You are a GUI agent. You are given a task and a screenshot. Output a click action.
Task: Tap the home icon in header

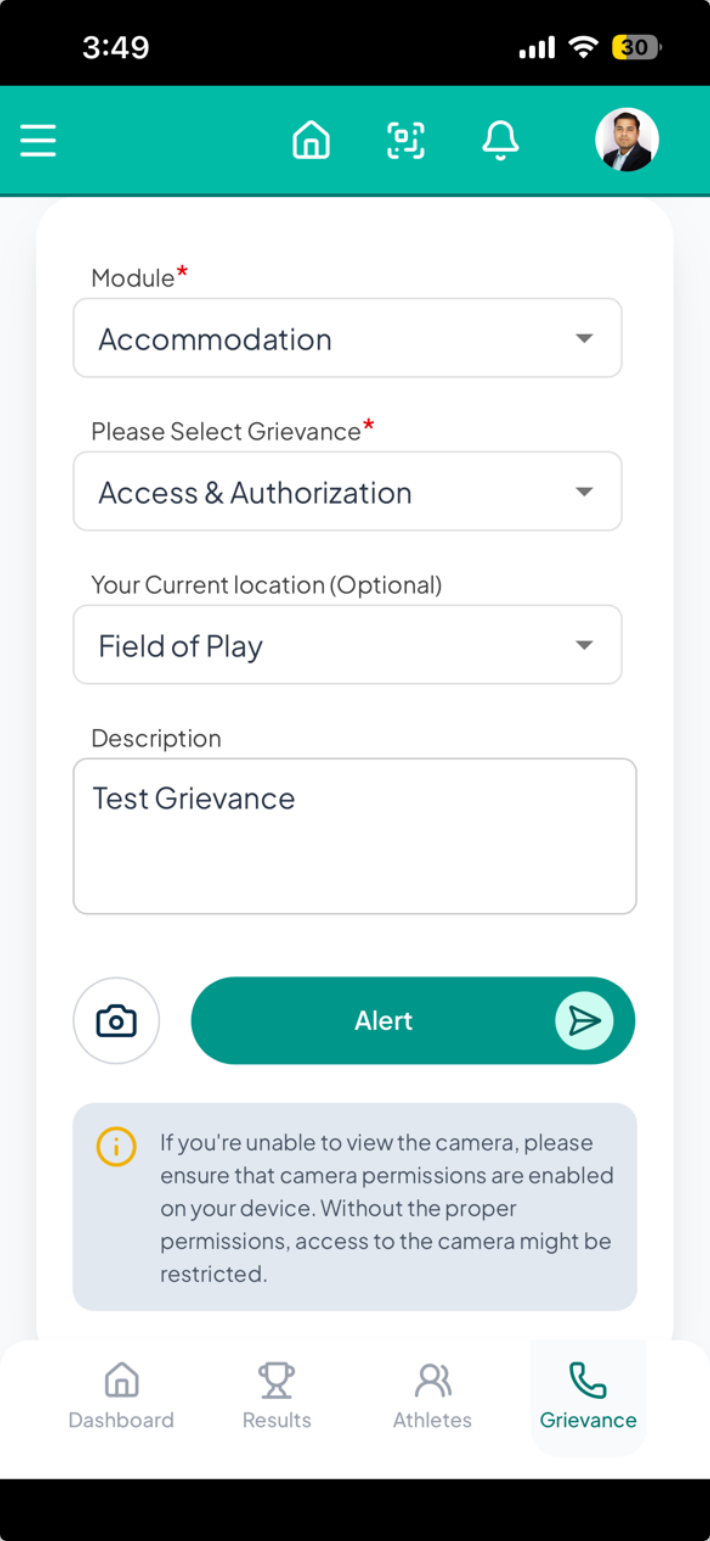tap(311, 140)
